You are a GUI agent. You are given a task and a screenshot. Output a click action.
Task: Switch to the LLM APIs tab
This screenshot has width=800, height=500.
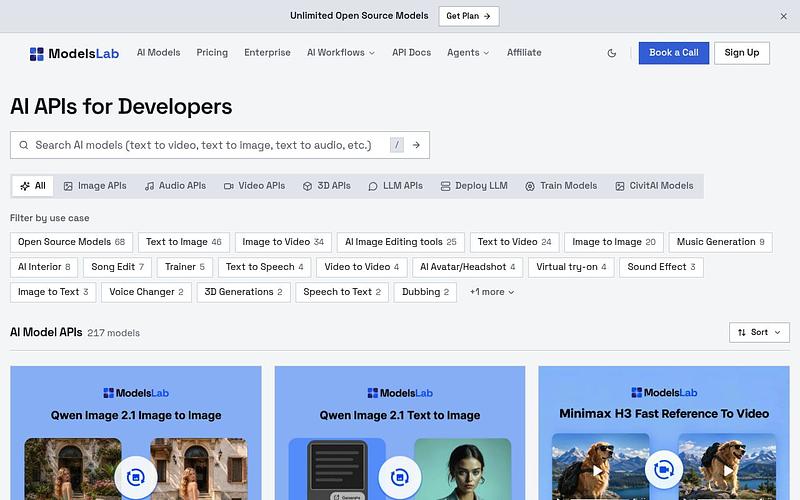point(395,186)
